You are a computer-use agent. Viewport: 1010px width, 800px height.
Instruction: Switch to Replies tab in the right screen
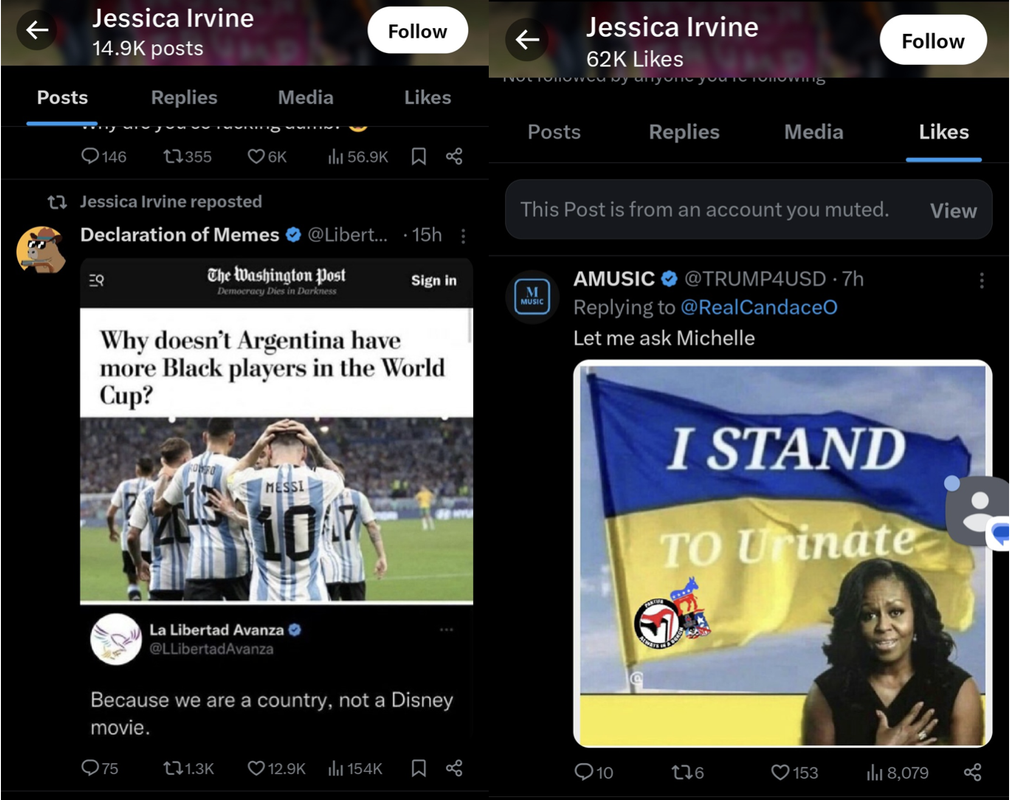click(684, 131)
